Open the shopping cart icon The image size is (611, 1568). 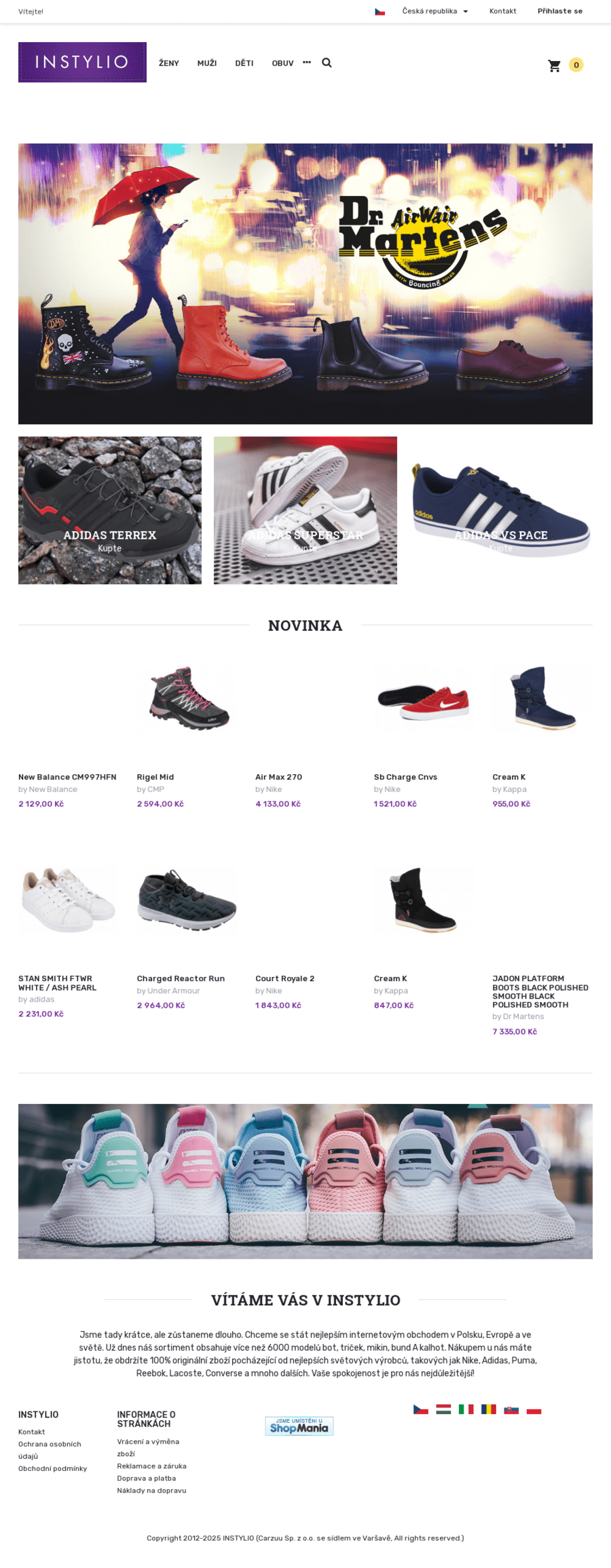[x=555, y=65]
